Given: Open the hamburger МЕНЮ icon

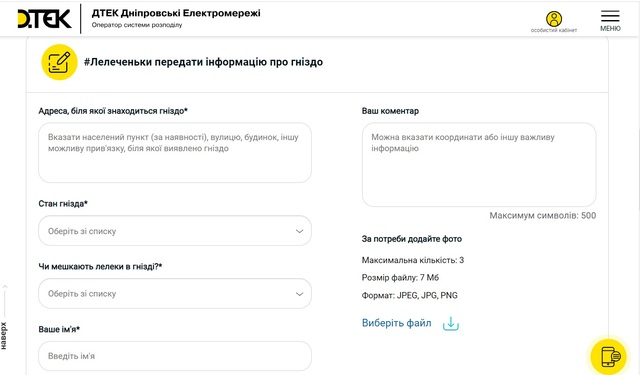Looking at the screenshot, I should pos(610,16).
